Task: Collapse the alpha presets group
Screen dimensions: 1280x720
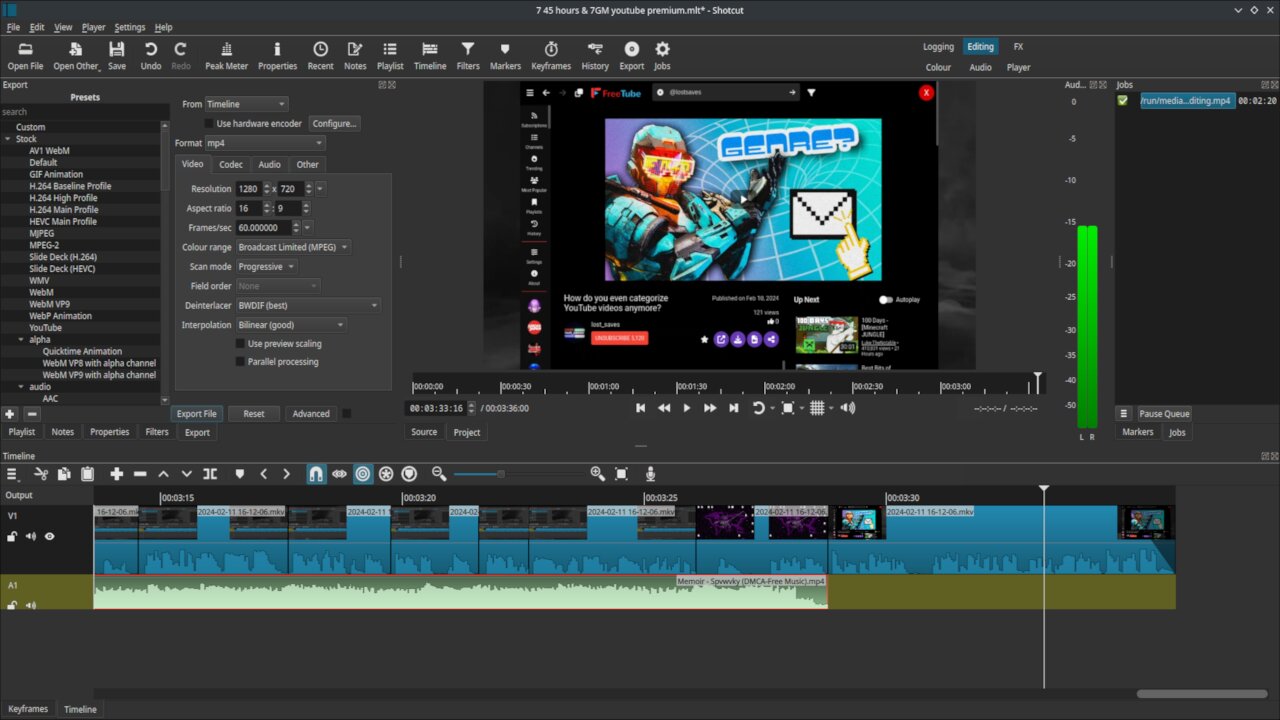Action: coord(21,340)
